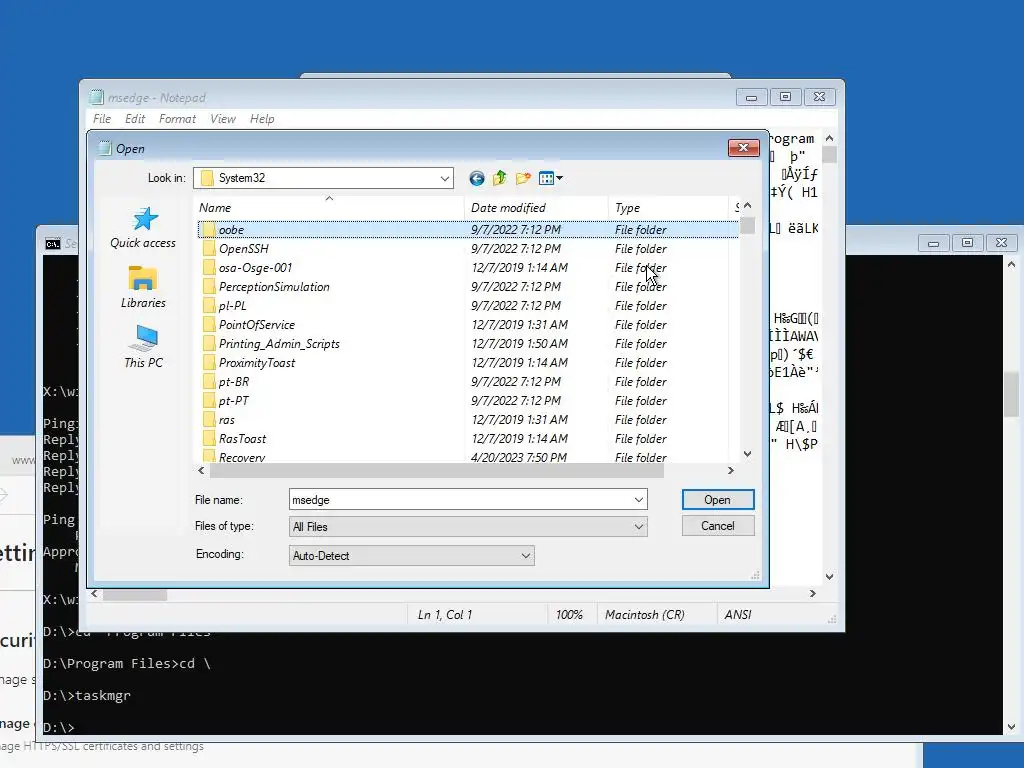Open Notepad Help menu
The height and width of the screenshot is (768, 1024).
(x=262, y=119)
